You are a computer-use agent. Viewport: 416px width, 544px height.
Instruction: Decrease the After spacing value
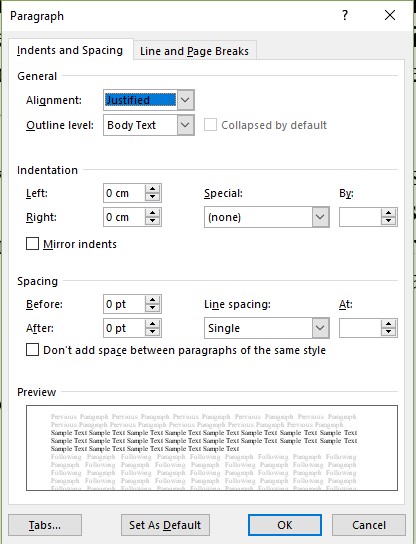click(x=152, y=332)
